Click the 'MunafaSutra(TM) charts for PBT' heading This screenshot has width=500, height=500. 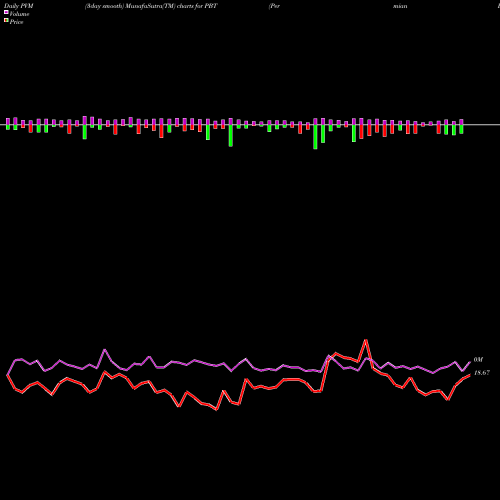tap(171, 6)
